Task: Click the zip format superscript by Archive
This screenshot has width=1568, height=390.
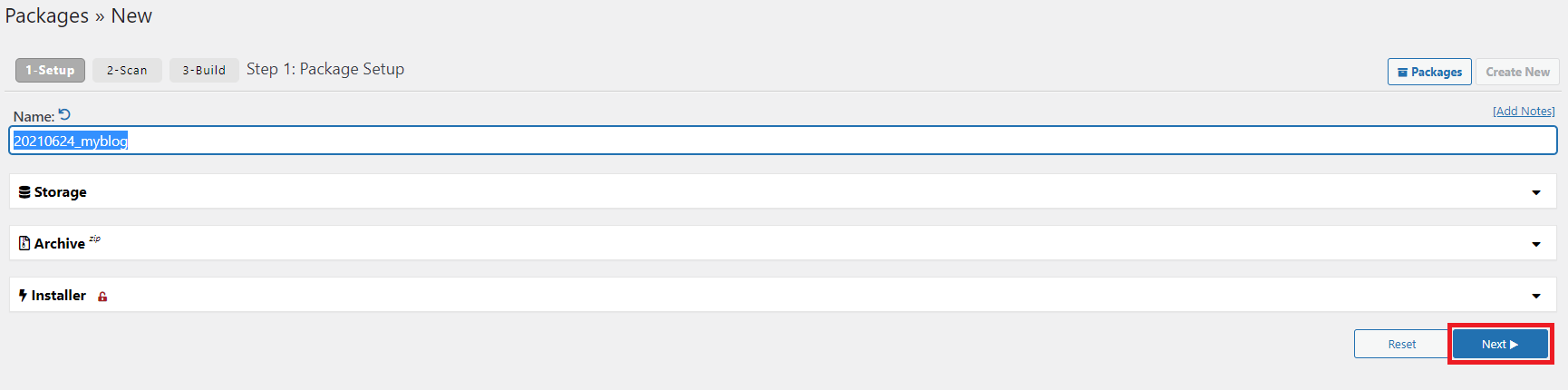Action: (94, 239)
